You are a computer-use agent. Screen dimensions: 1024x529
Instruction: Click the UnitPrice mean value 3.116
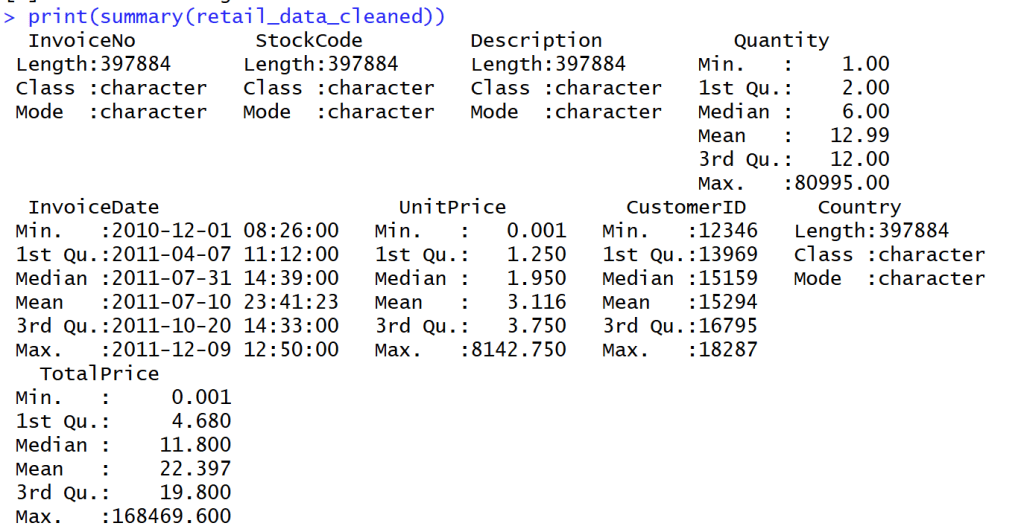[536, 302]
